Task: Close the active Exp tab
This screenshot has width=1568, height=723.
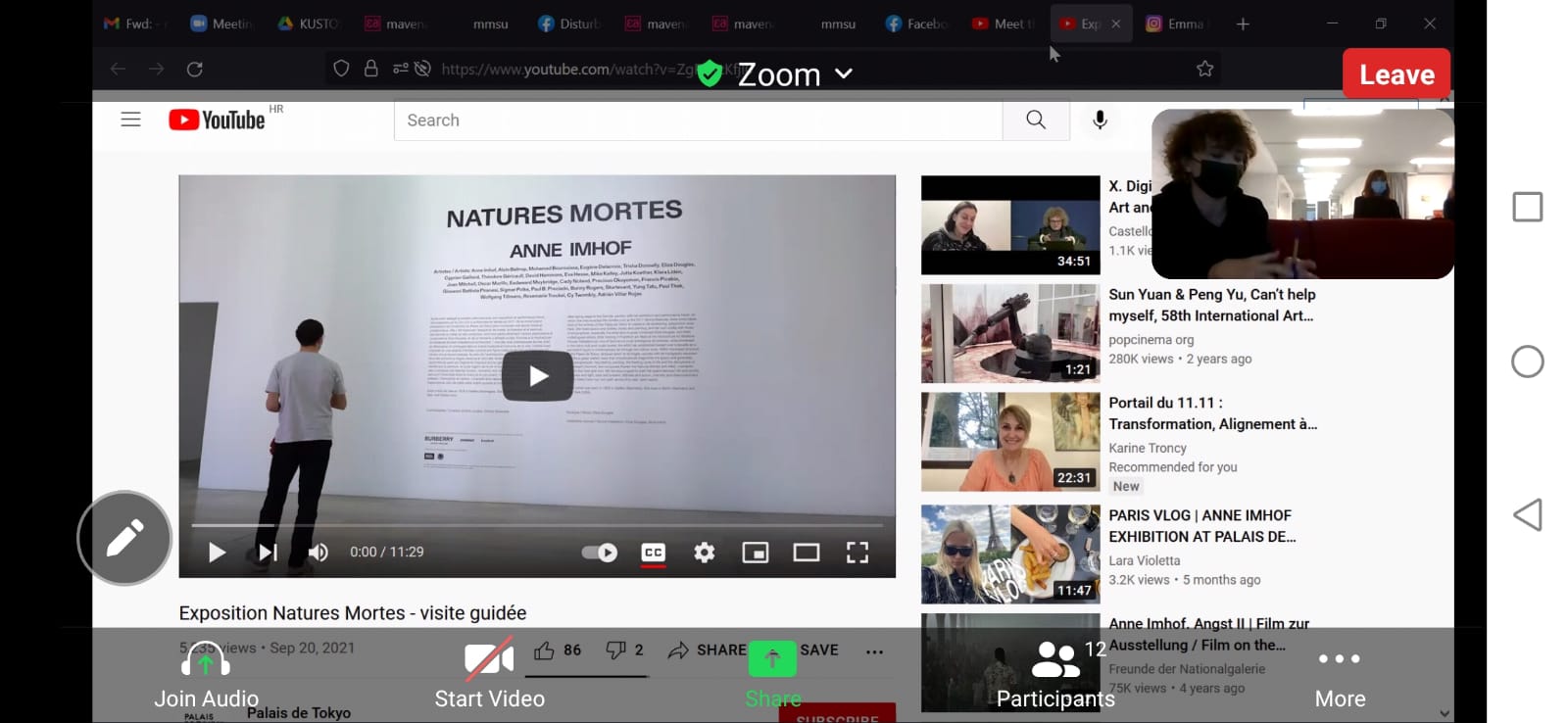Action: [1116, 24]
